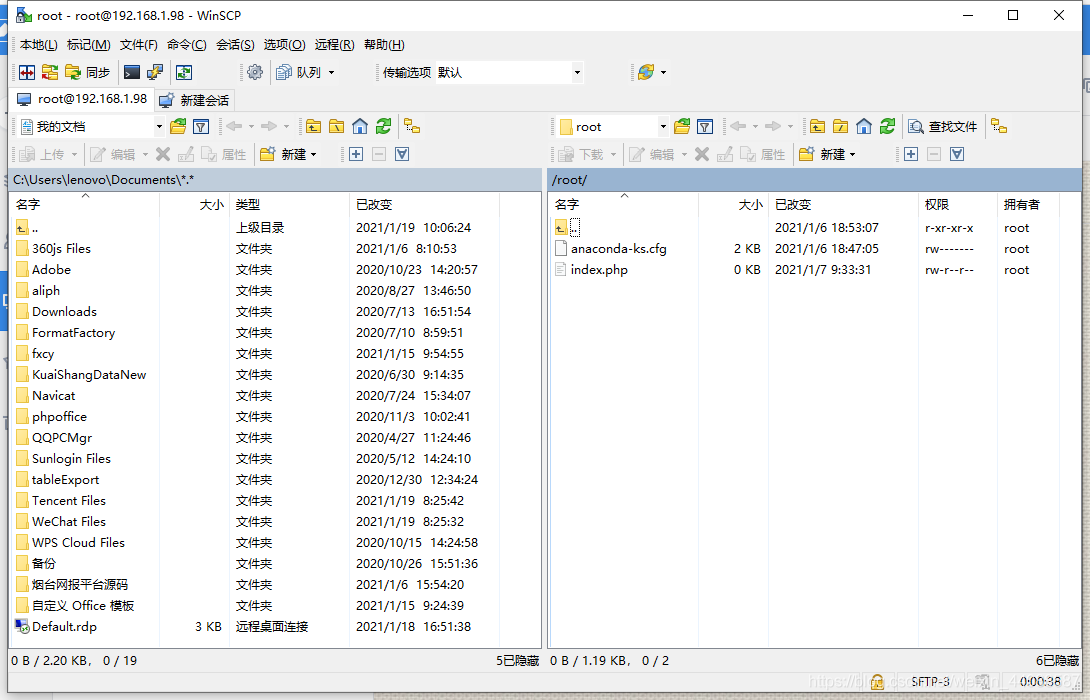Open session in PuTTY icon
Image resolution: width=1090 pixels, height=700 pixels.
[154, 72]
